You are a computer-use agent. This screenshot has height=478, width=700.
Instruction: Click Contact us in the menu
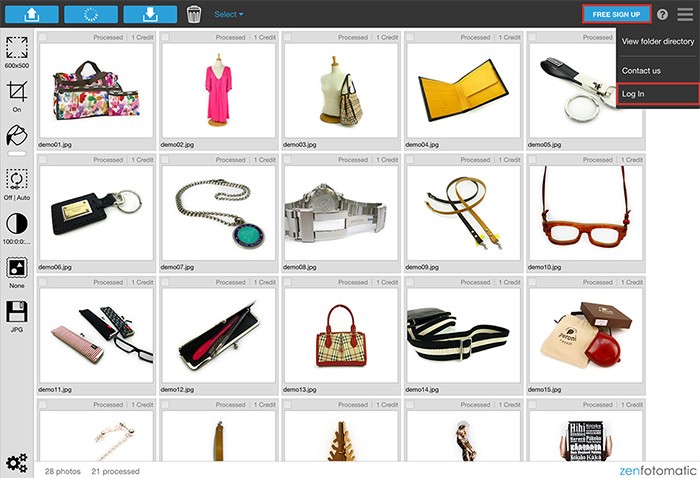641,71
